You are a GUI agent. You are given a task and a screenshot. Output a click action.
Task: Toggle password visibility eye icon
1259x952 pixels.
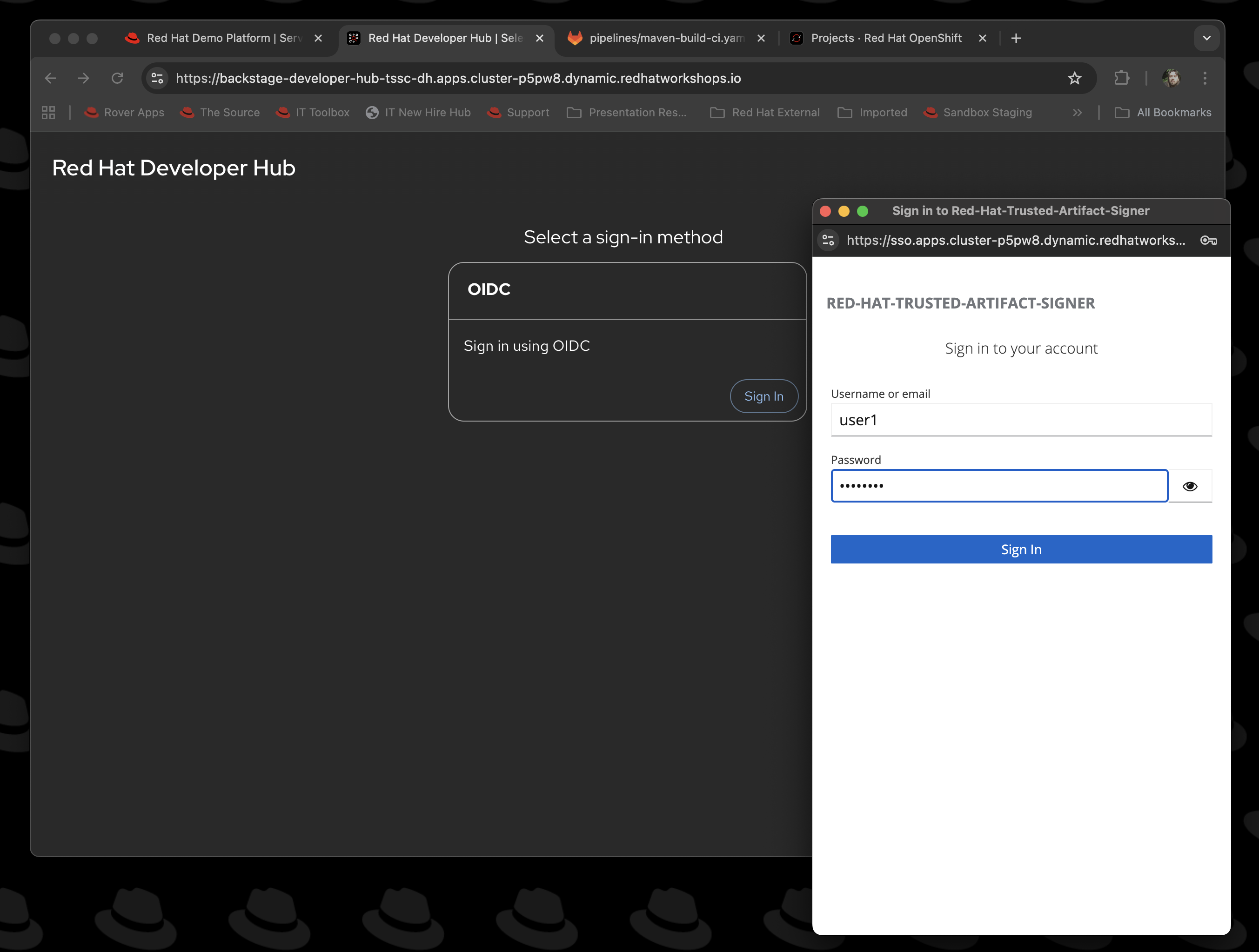(x=1190, y=486)
